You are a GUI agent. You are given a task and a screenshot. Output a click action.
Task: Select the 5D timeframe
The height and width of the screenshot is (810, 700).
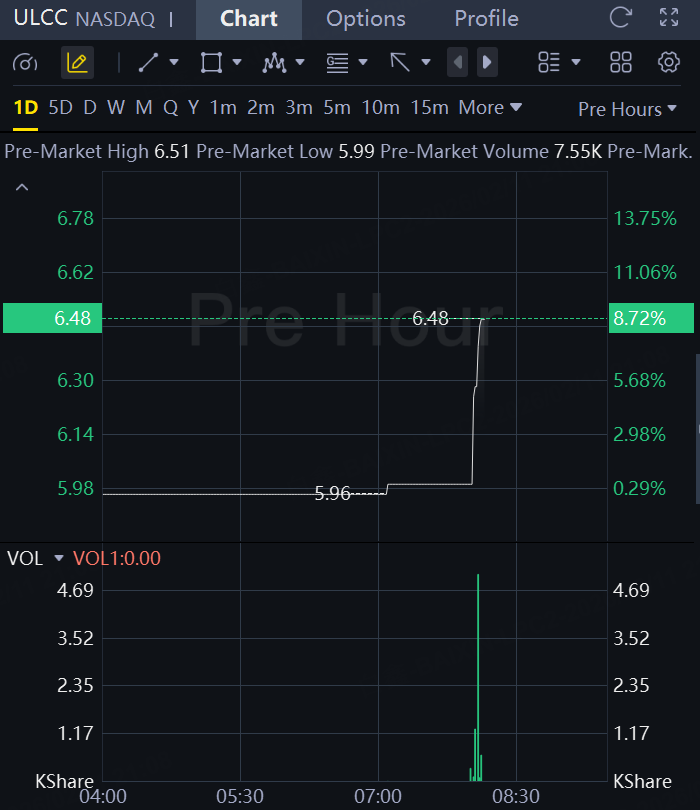[x=61, y=107]
